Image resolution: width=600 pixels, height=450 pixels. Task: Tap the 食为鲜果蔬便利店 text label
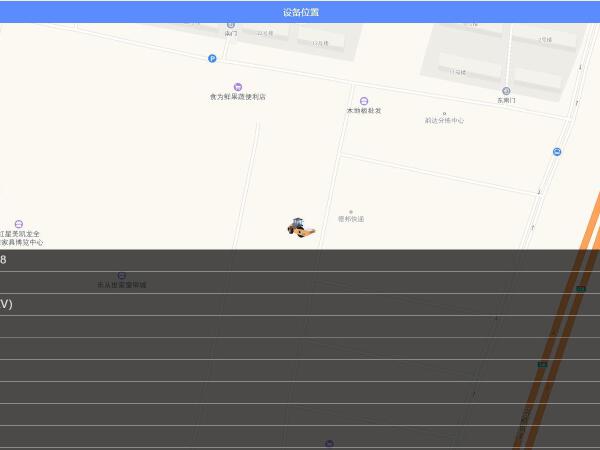[x=237, y=97]
